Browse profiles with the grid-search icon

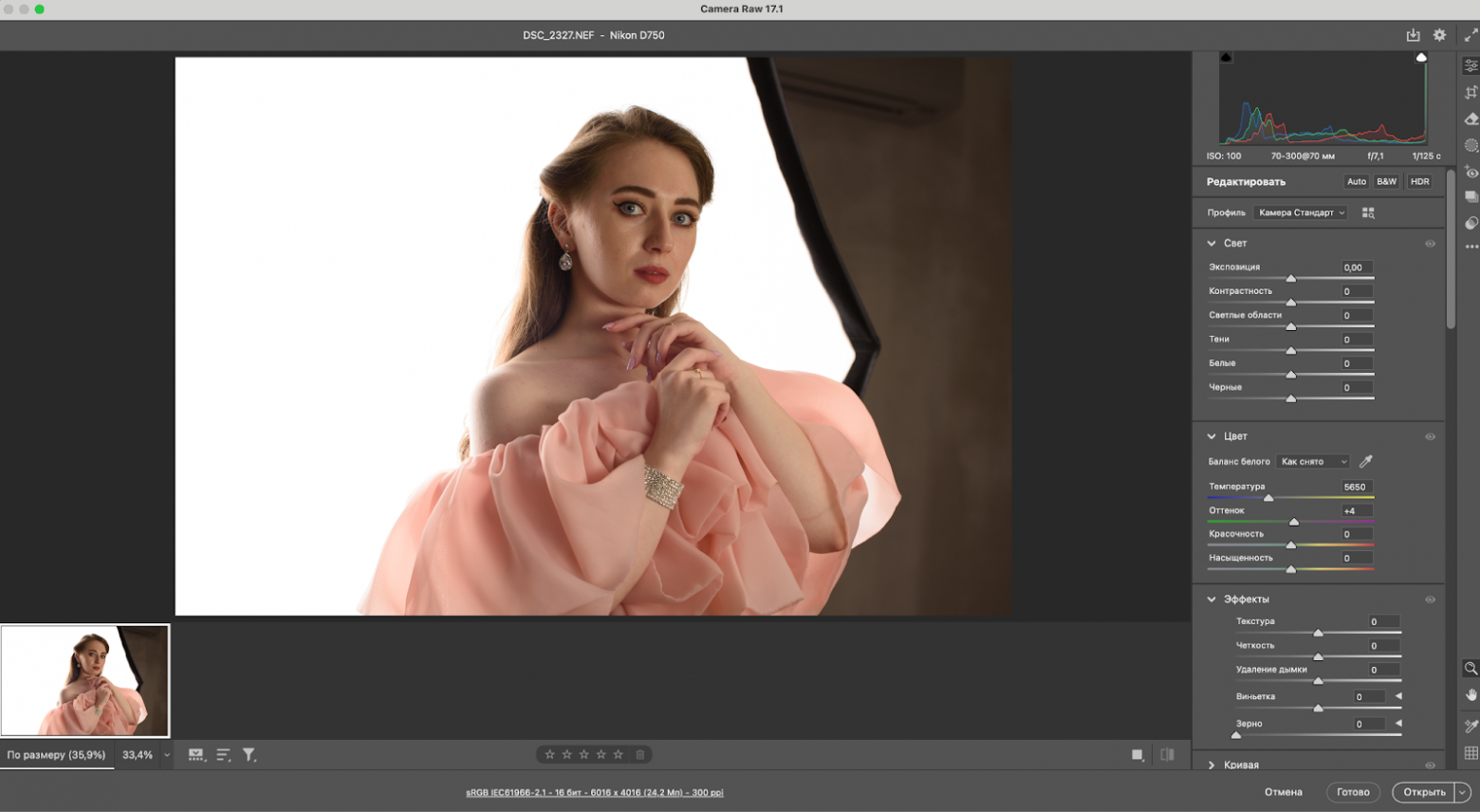pyautogui.click(x=1368, y=212)
